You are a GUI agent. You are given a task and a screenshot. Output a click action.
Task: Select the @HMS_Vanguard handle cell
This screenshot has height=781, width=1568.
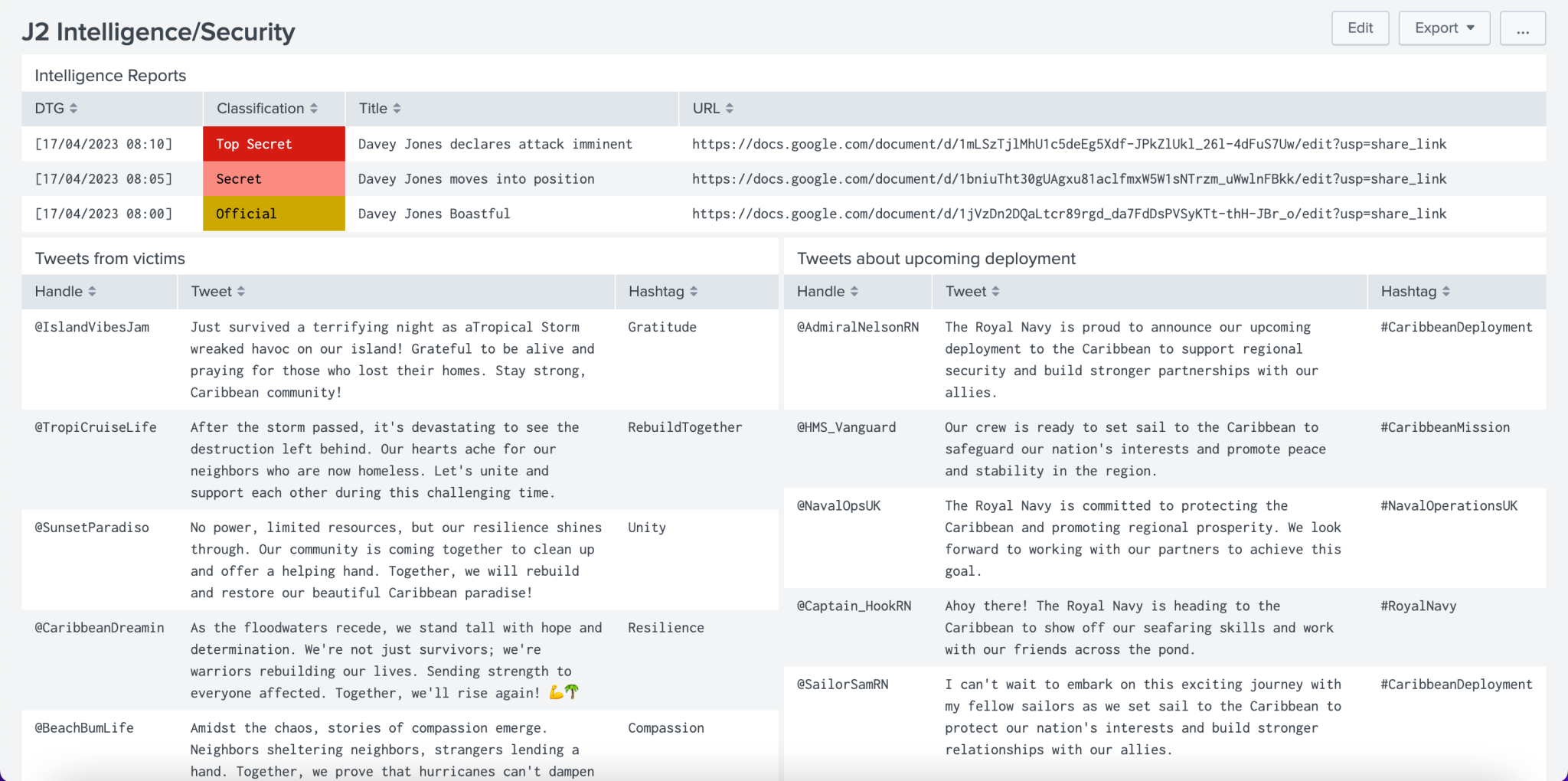(846, 427)
